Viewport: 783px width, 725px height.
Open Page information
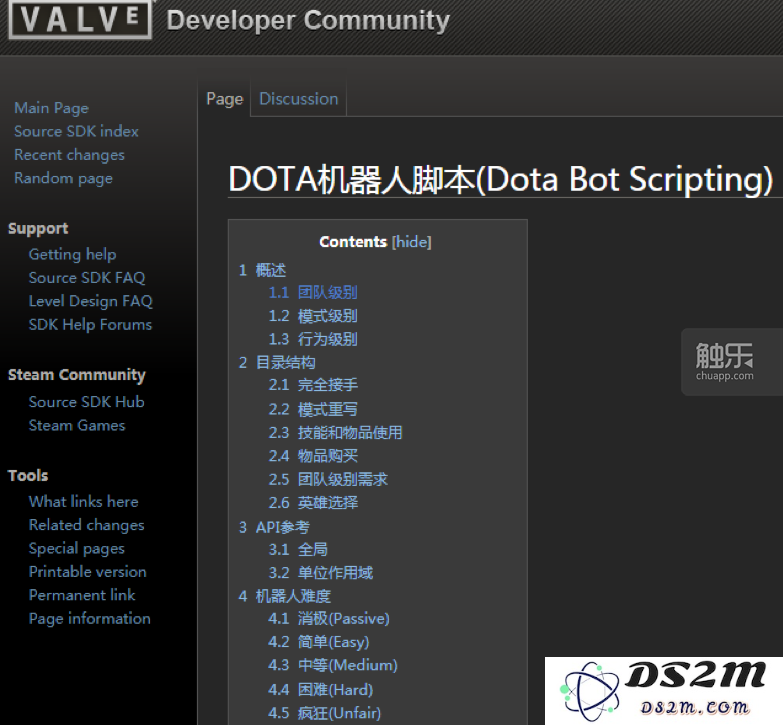click(x=89, y=619)
